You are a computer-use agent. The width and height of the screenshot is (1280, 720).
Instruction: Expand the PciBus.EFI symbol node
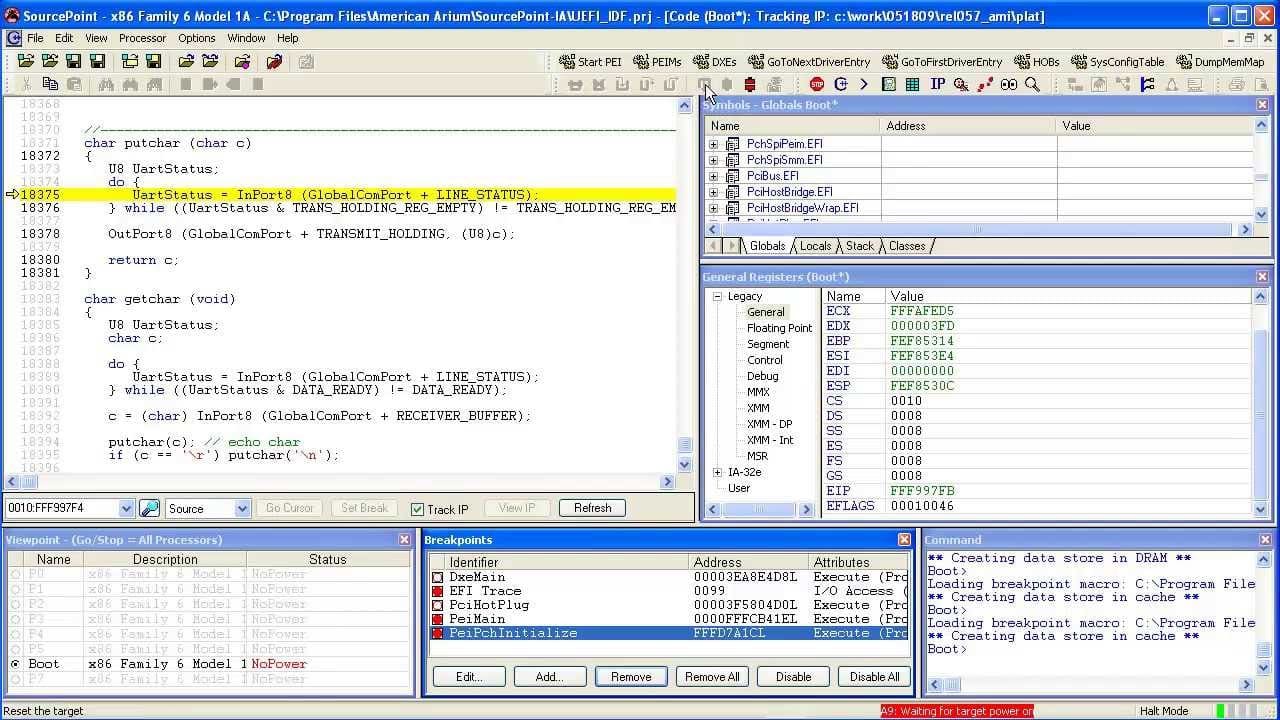(714, 176)
